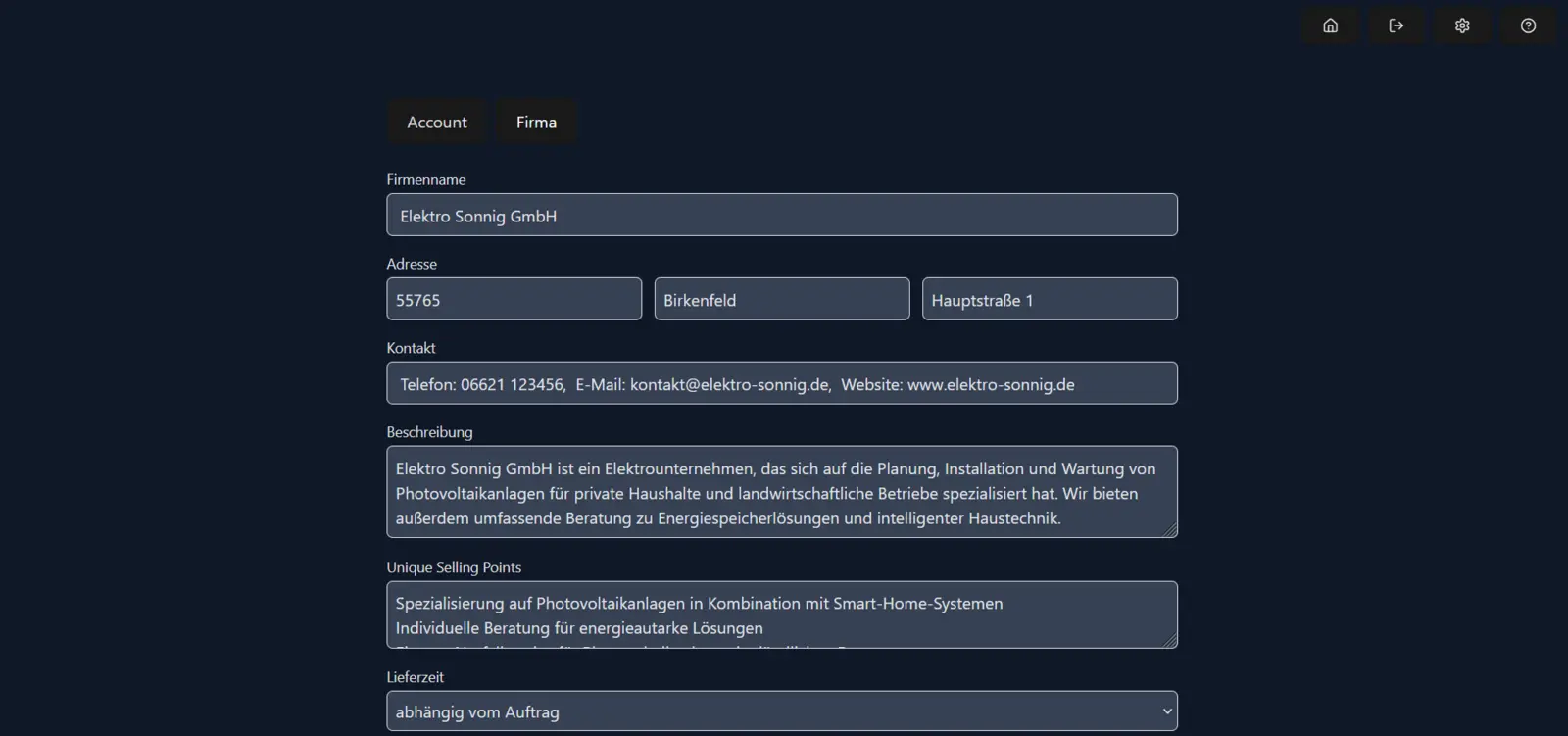Click the Unique Selling Points resize handle
Image resolution: width=1568 pixels, height=736 pixels.
click(1169, 640)
